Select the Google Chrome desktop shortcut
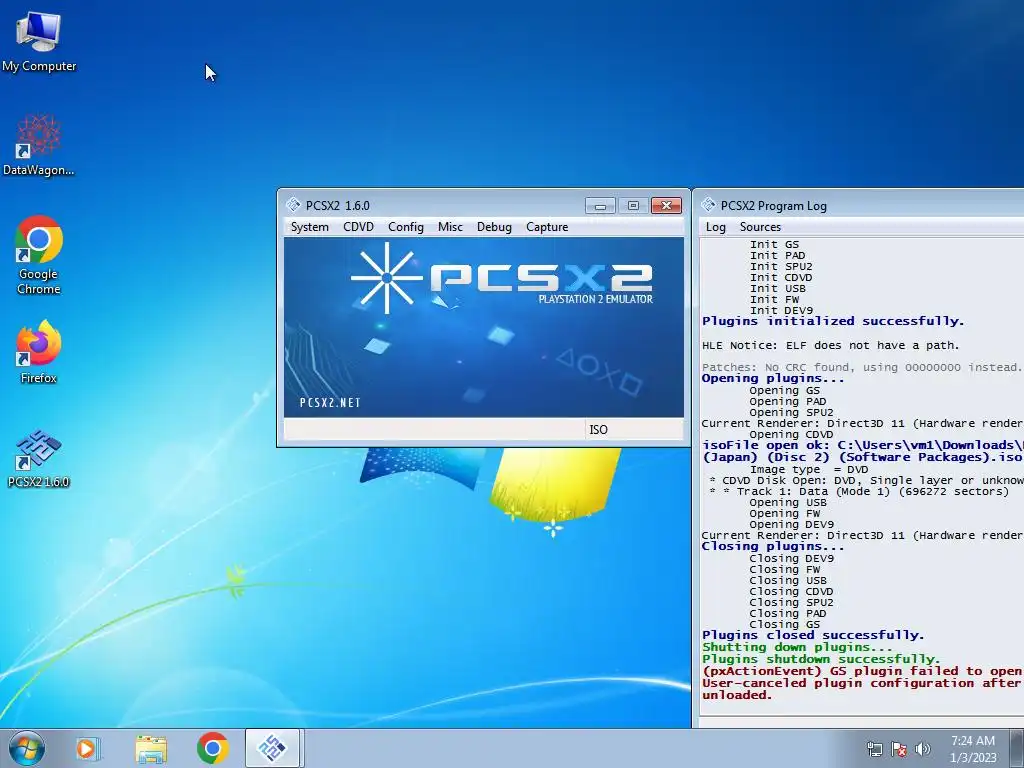The image size is (1024, 768). coord(39,256)
